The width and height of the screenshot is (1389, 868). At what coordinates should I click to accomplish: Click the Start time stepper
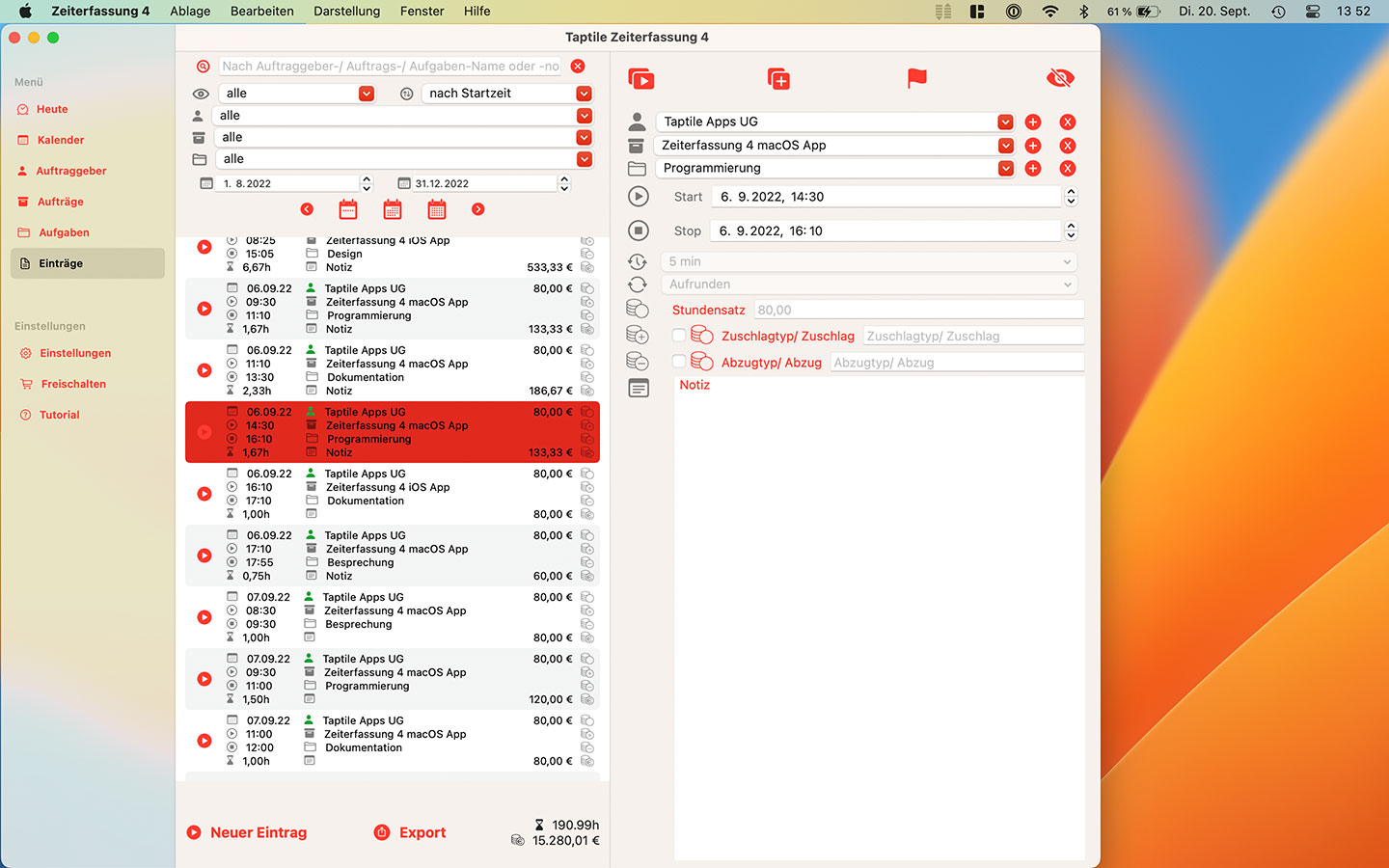[1071, 197]
